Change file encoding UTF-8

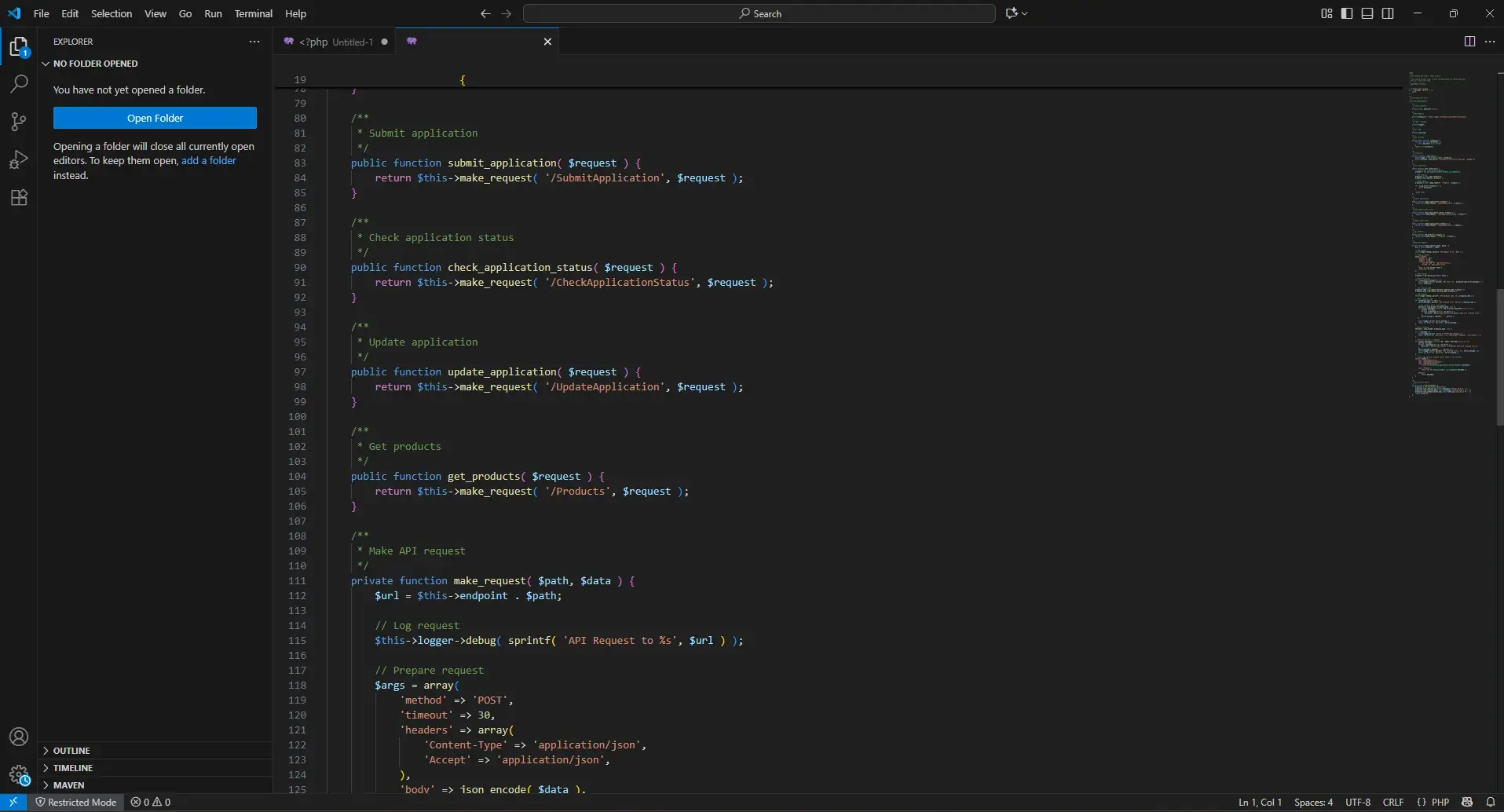coord(1358,802)
